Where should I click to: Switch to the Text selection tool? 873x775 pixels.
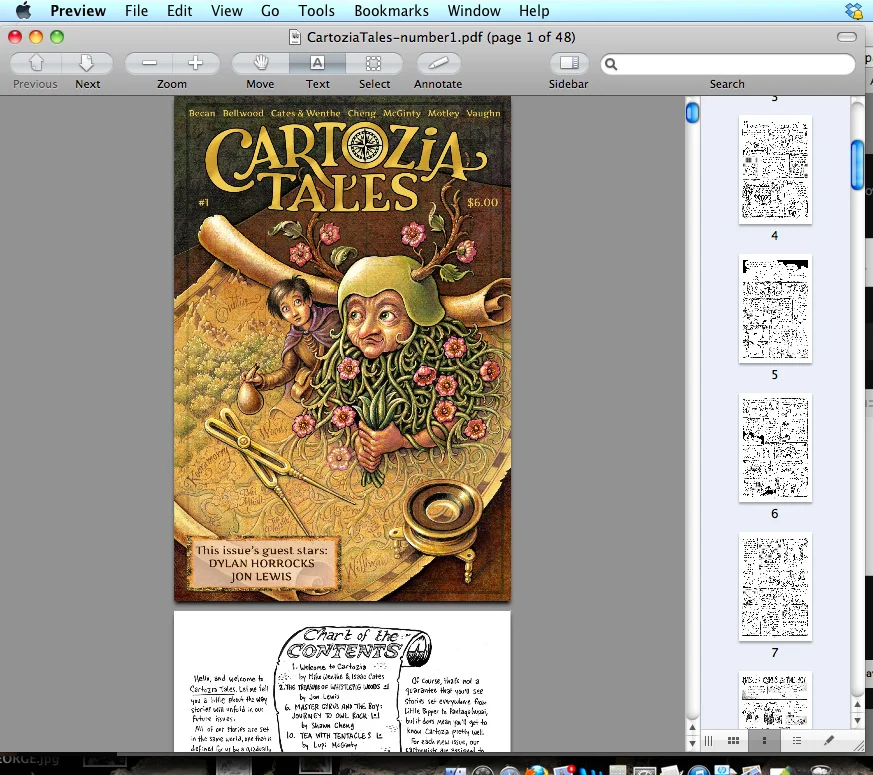pos(317,63)
